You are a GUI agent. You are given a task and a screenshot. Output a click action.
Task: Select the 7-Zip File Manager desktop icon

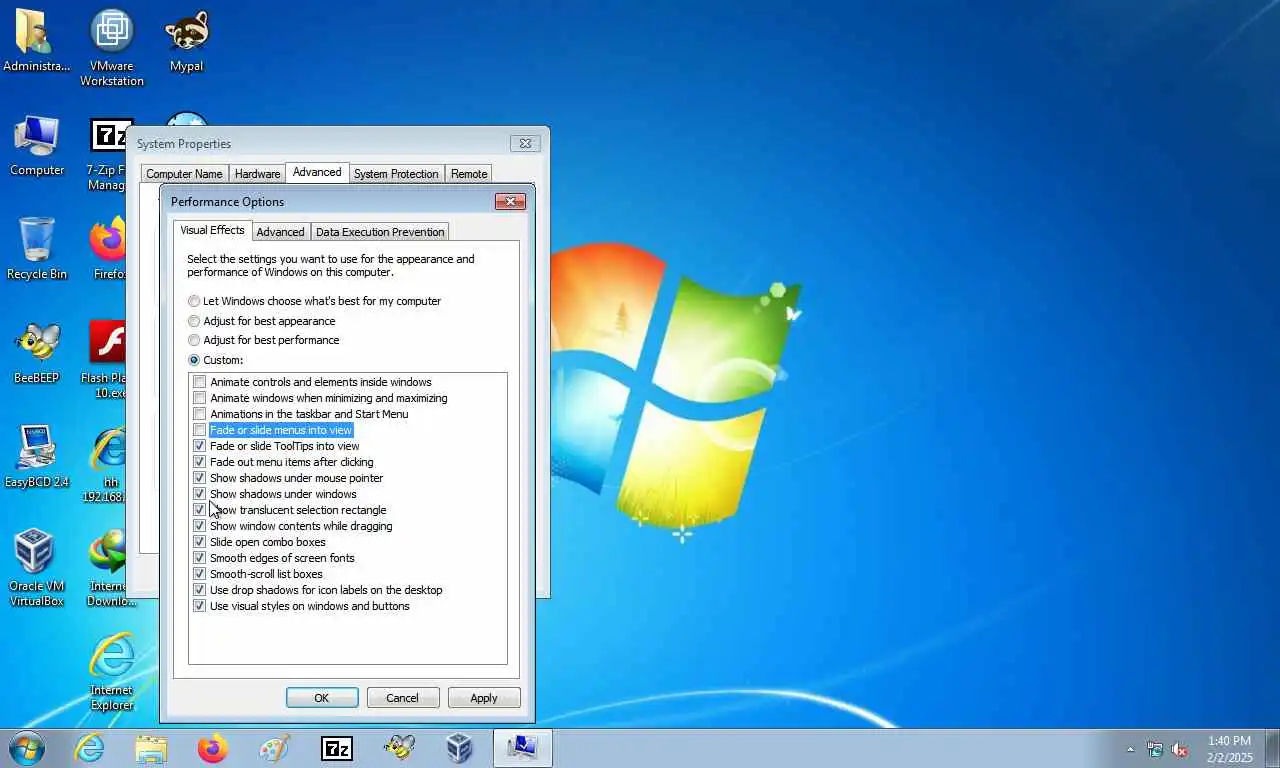point(106,154)
